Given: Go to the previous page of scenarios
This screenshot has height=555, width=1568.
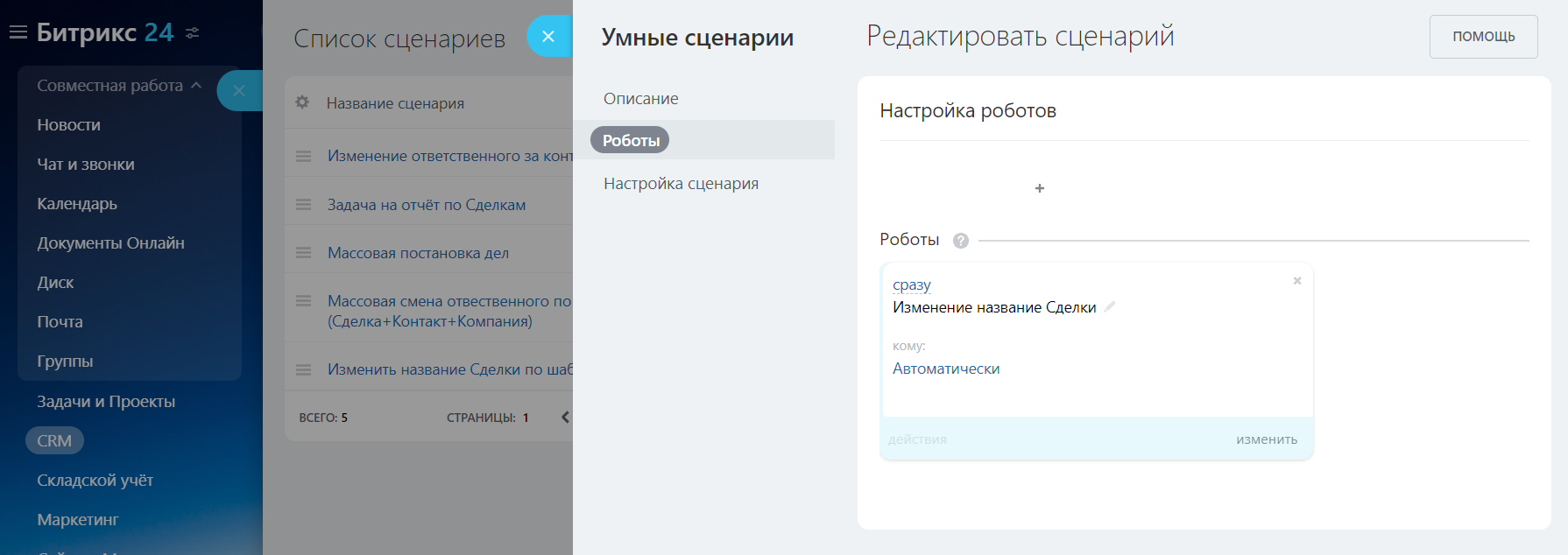Looking at the screenshot, I should tap(565, 418).
